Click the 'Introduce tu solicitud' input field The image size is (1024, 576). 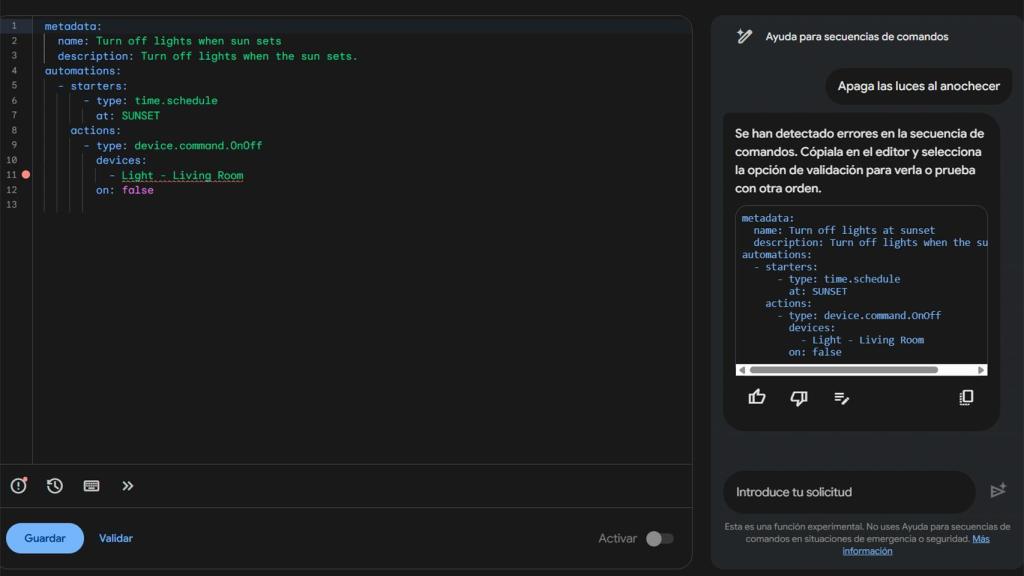[x=849, y=491]
